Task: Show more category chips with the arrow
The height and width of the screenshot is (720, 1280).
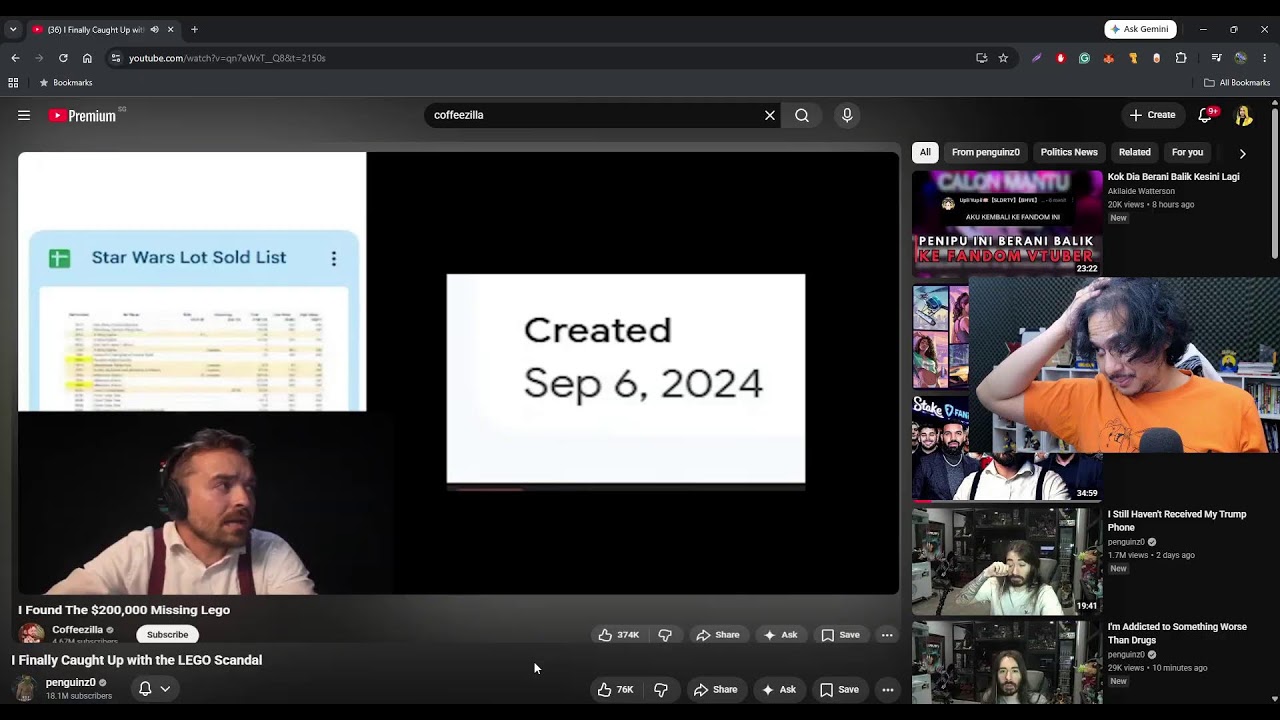Action: 1242,153
